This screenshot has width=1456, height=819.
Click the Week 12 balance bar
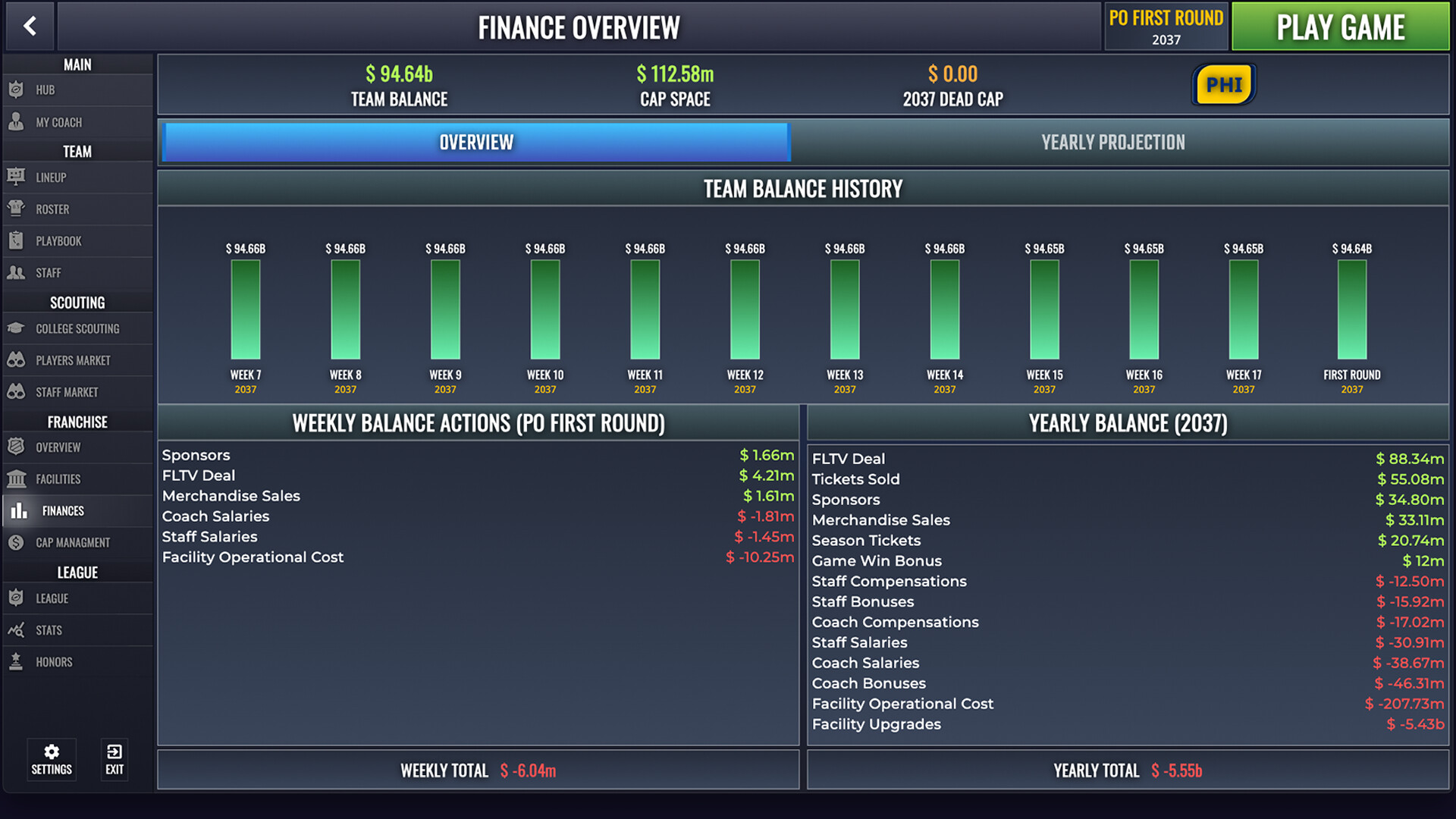(744, 311)
